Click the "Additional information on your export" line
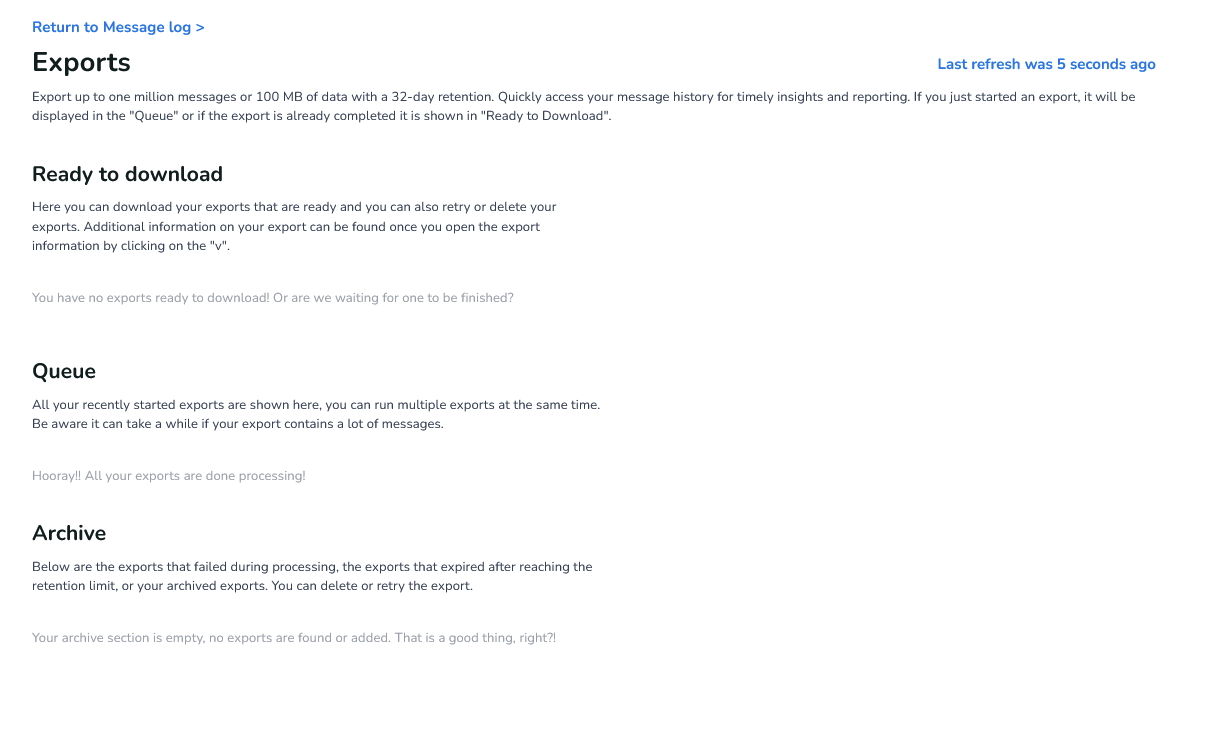Screen dimensions: 1208x729 coord(286,226)
